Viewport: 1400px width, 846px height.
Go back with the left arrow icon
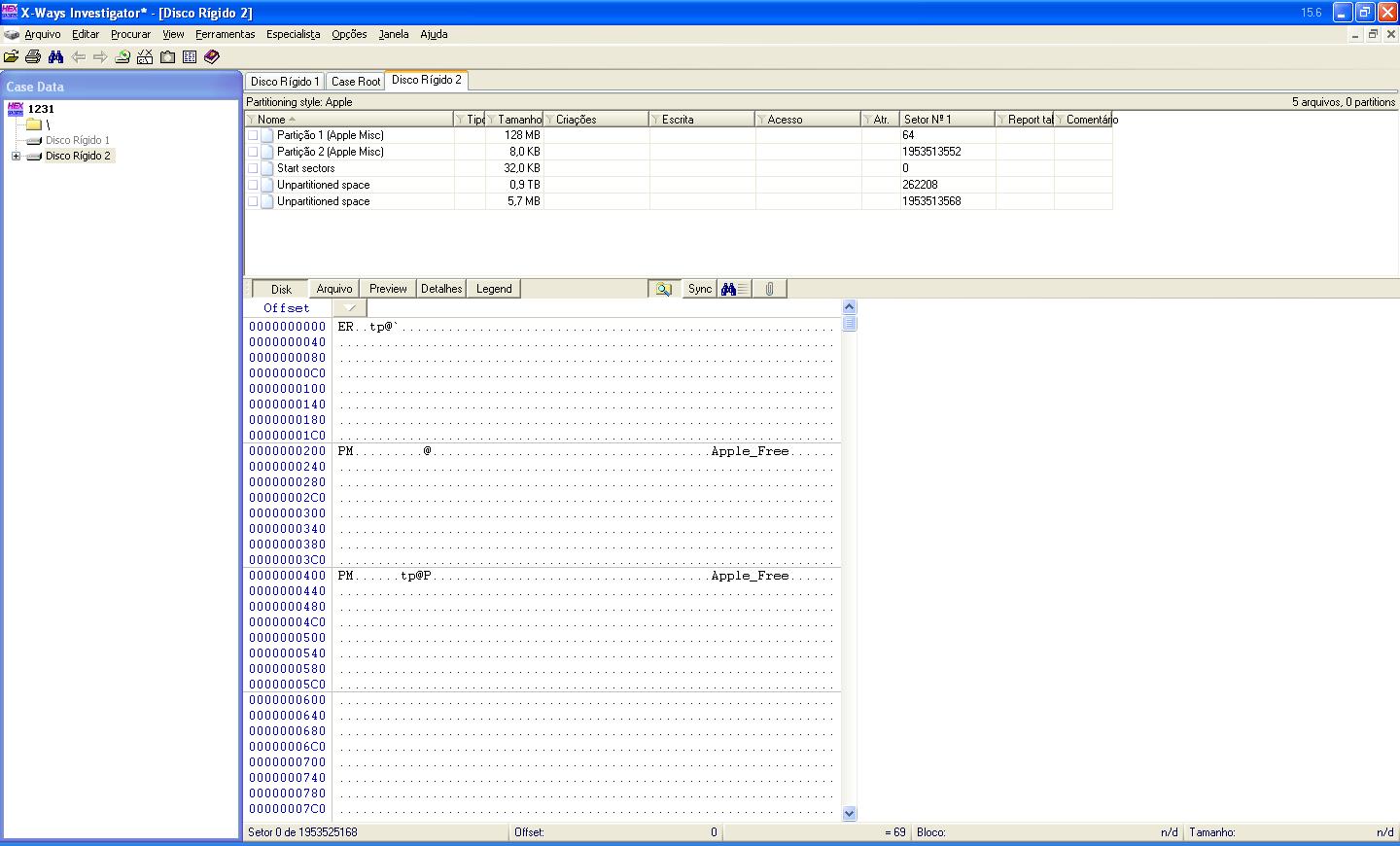tap(79, 57)
